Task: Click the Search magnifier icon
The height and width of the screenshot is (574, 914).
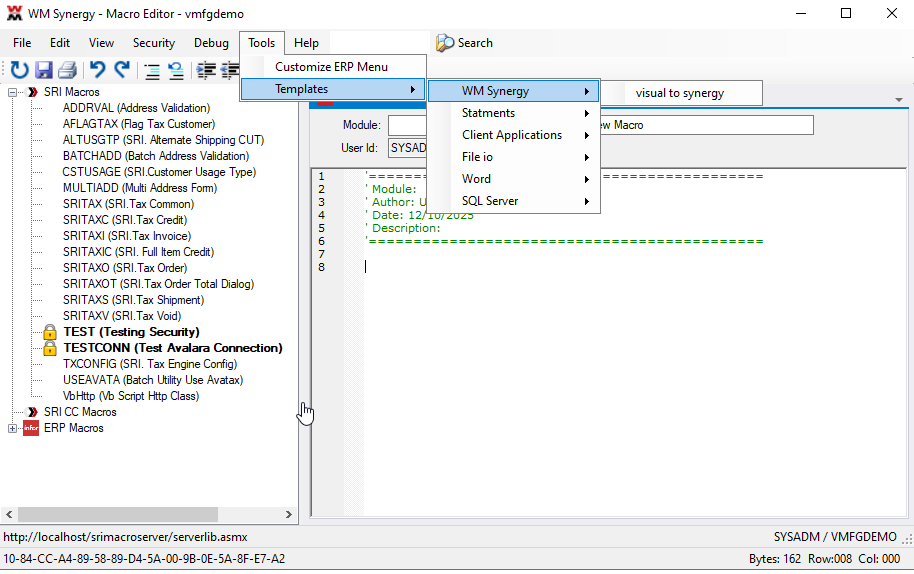Action: click(x=445, y=43)
